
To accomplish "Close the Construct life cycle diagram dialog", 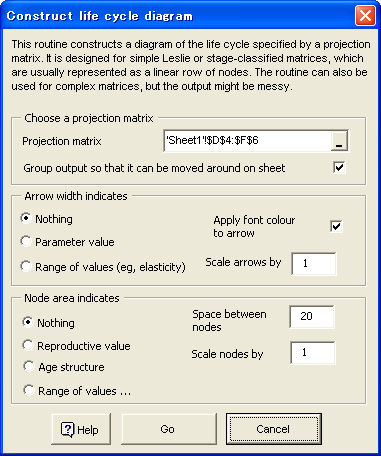I will (x=365, y=16).
